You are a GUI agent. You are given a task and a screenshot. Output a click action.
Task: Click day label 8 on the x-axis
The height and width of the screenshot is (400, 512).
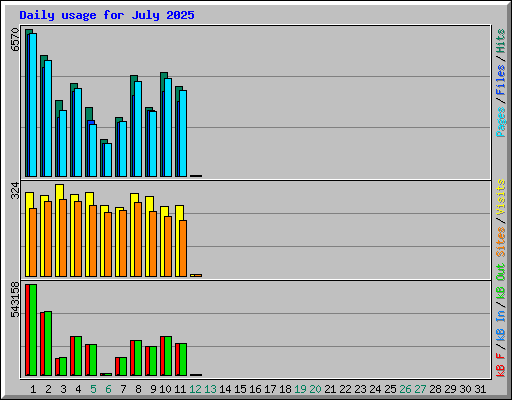pyautogui.click(x=138, y=389)
